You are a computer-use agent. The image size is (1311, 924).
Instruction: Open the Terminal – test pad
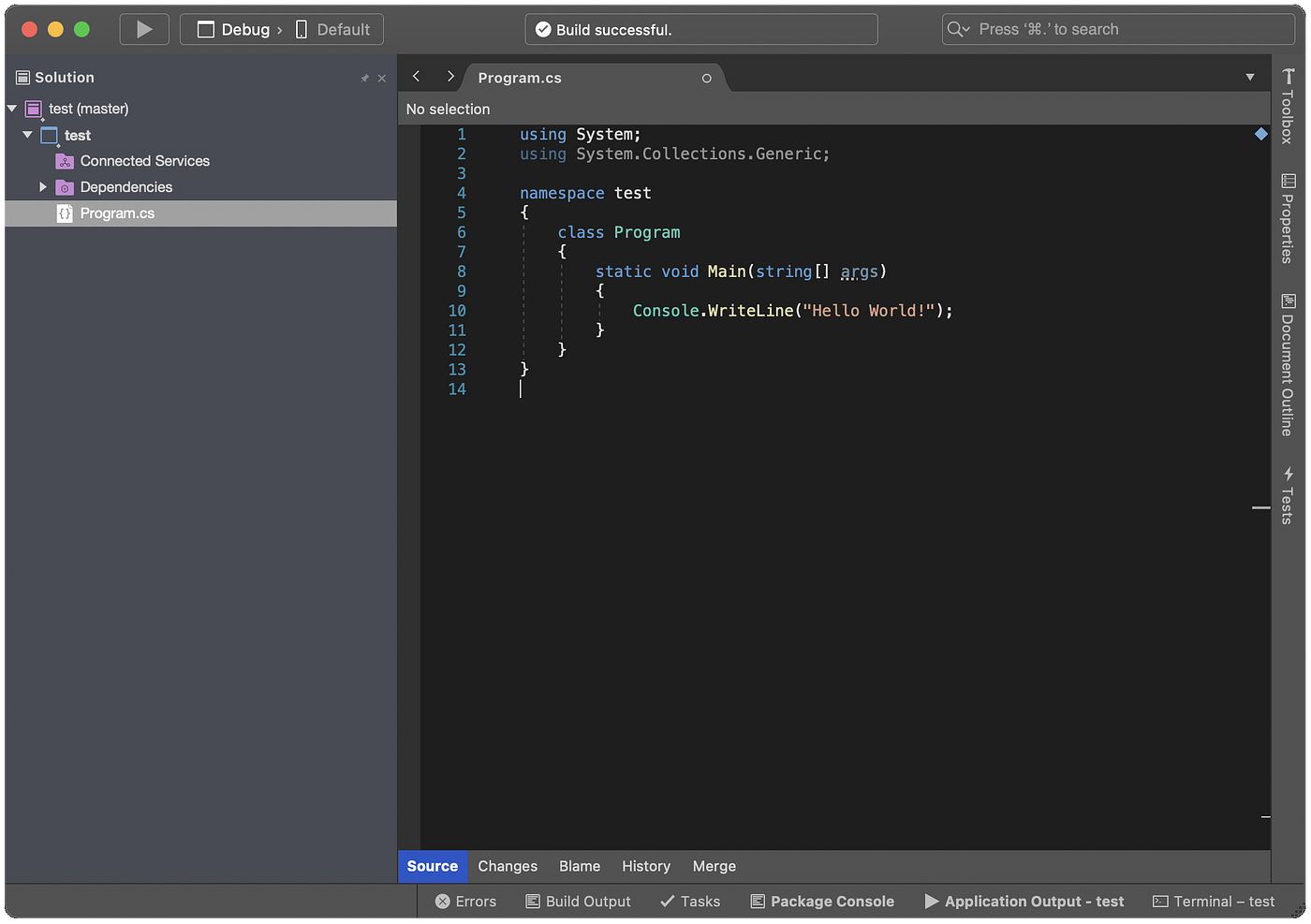click(1214, 902)
